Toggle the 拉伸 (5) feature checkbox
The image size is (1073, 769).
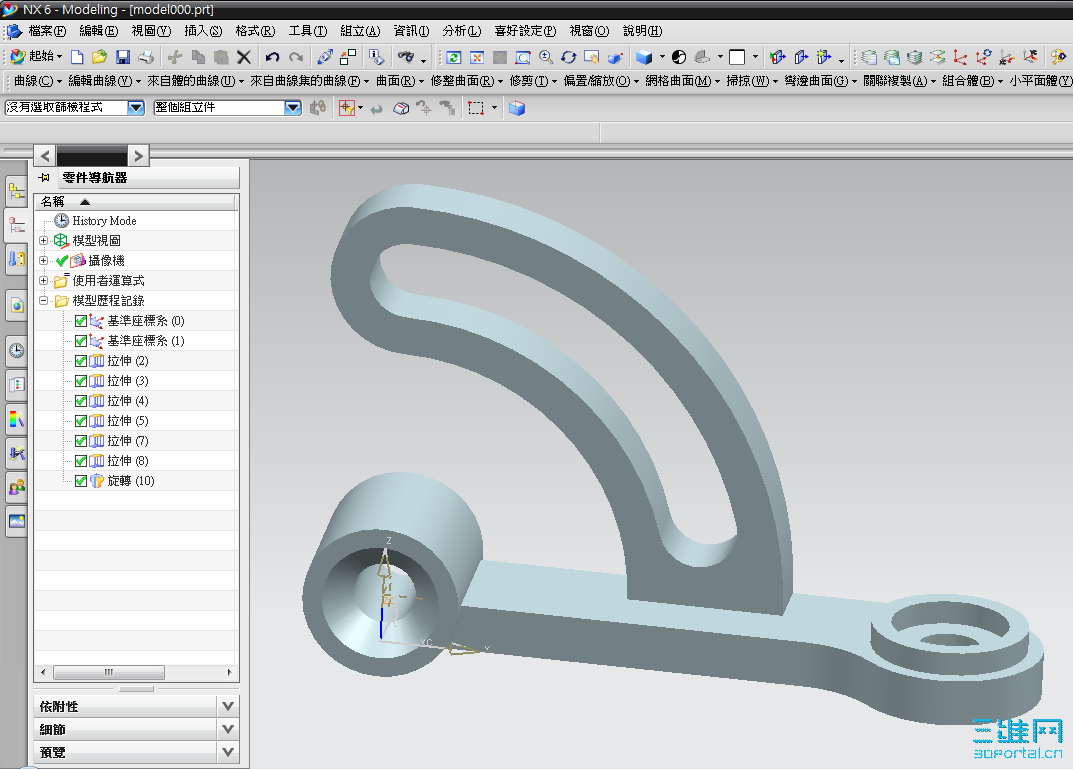coord(81,421)
